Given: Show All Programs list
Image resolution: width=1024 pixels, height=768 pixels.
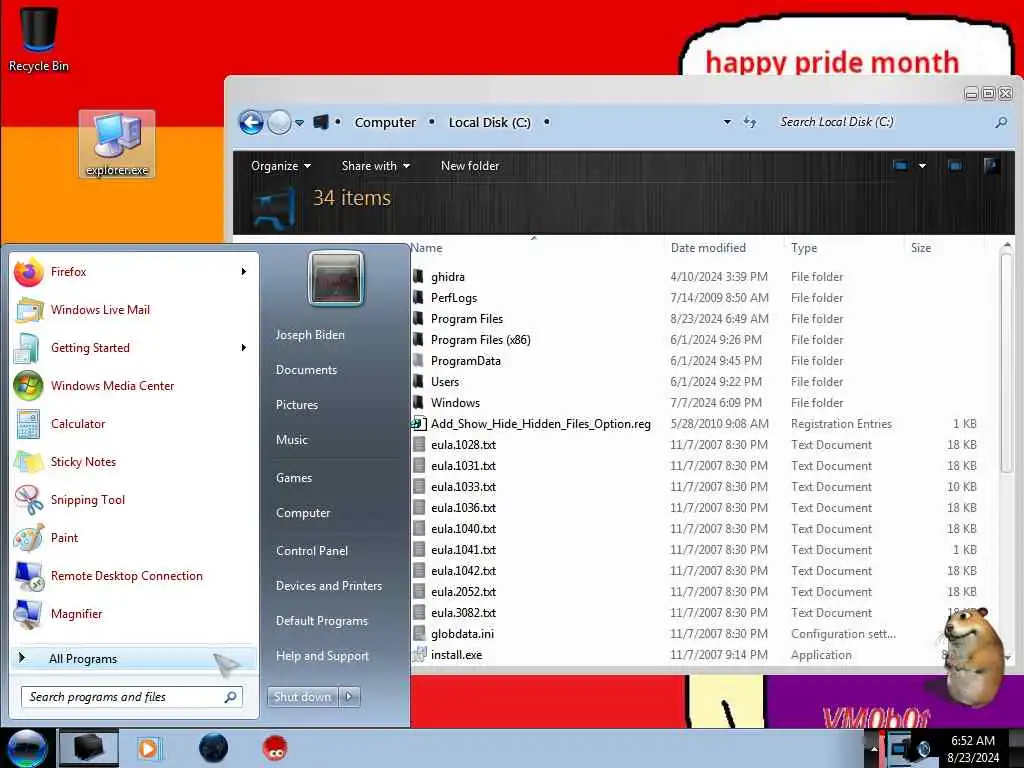Looking at the screenshot, I should click(134, 658).
